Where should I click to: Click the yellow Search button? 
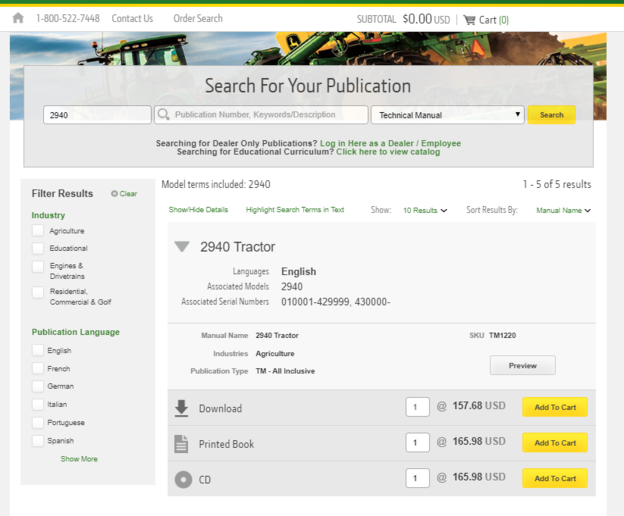551,115
